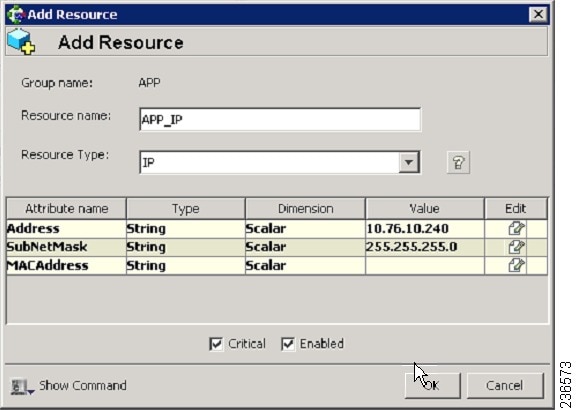Expand the Resource Type dropdown arrow
Viewport: 578px width, 410px height.
408,162
